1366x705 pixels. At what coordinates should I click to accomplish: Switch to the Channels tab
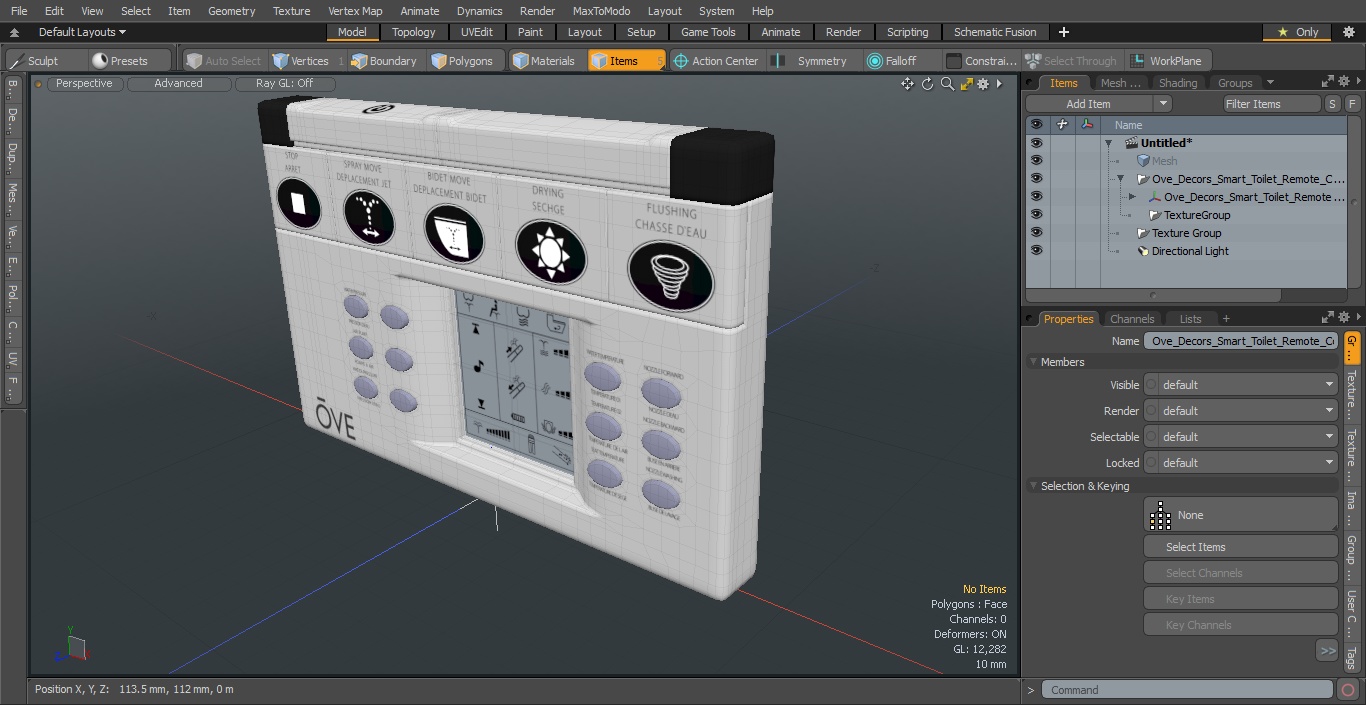pos(1132,319)
